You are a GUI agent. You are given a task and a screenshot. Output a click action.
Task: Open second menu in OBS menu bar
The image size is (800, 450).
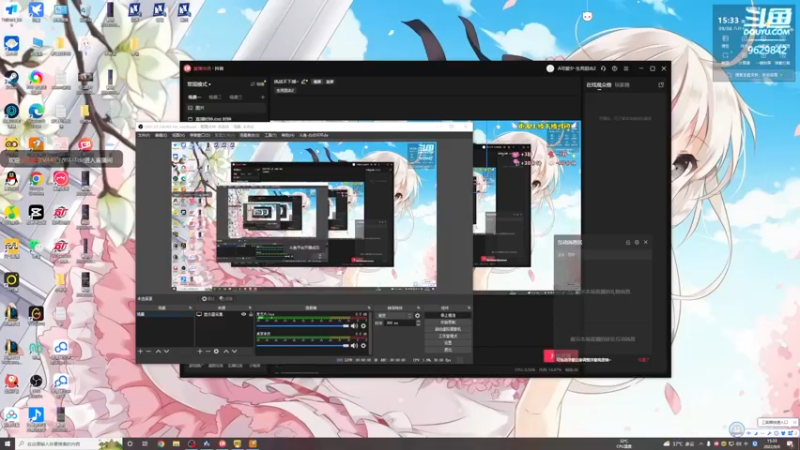point(161,135)
